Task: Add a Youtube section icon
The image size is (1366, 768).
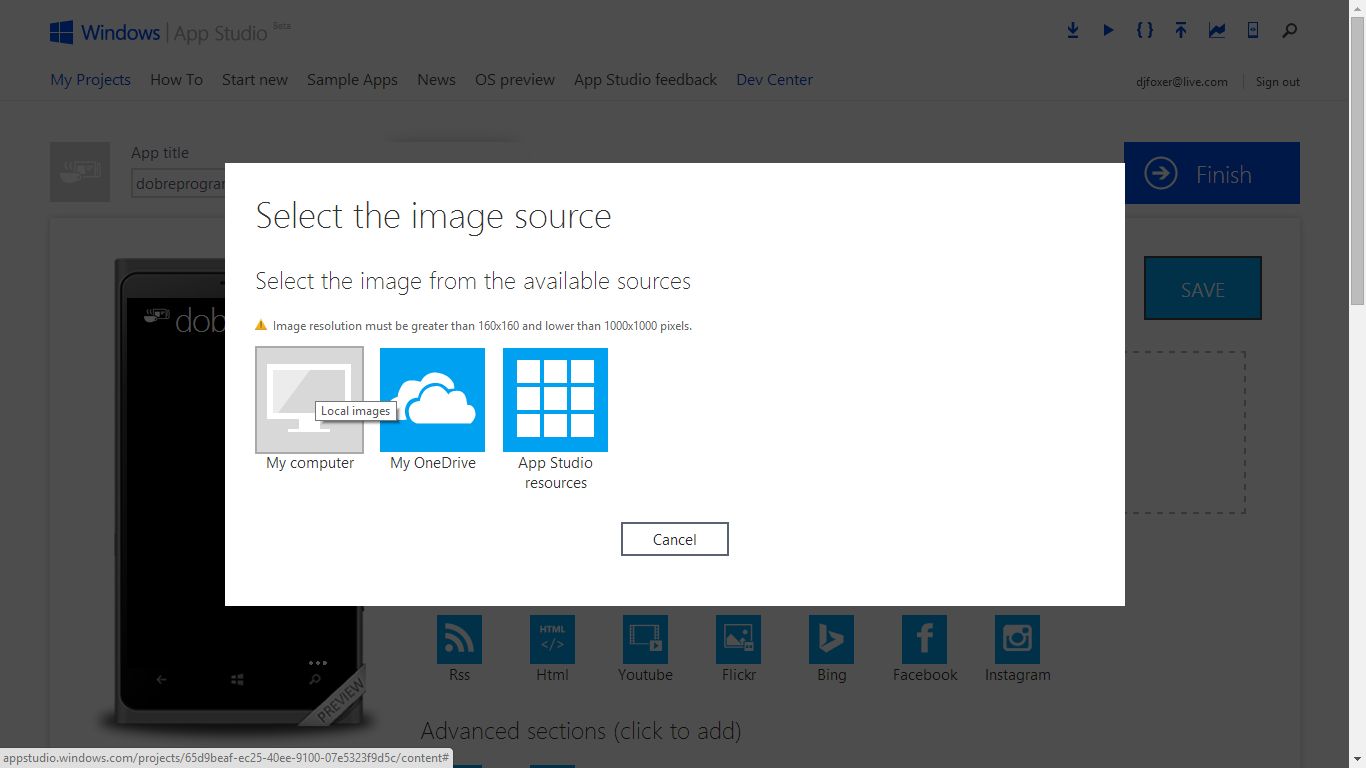Action: [645, 639]
